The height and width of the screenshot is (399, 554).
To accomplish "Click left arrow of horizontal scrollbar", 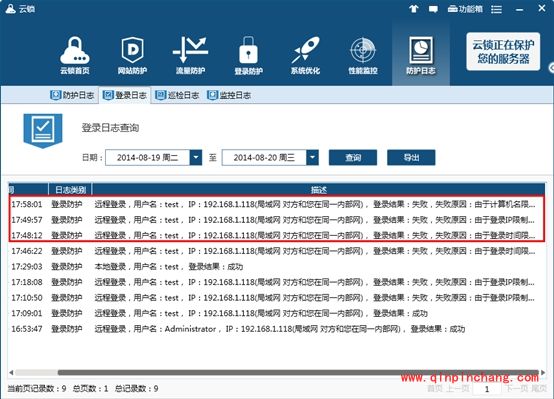I will pyautogui.click(x=11, y=372).
